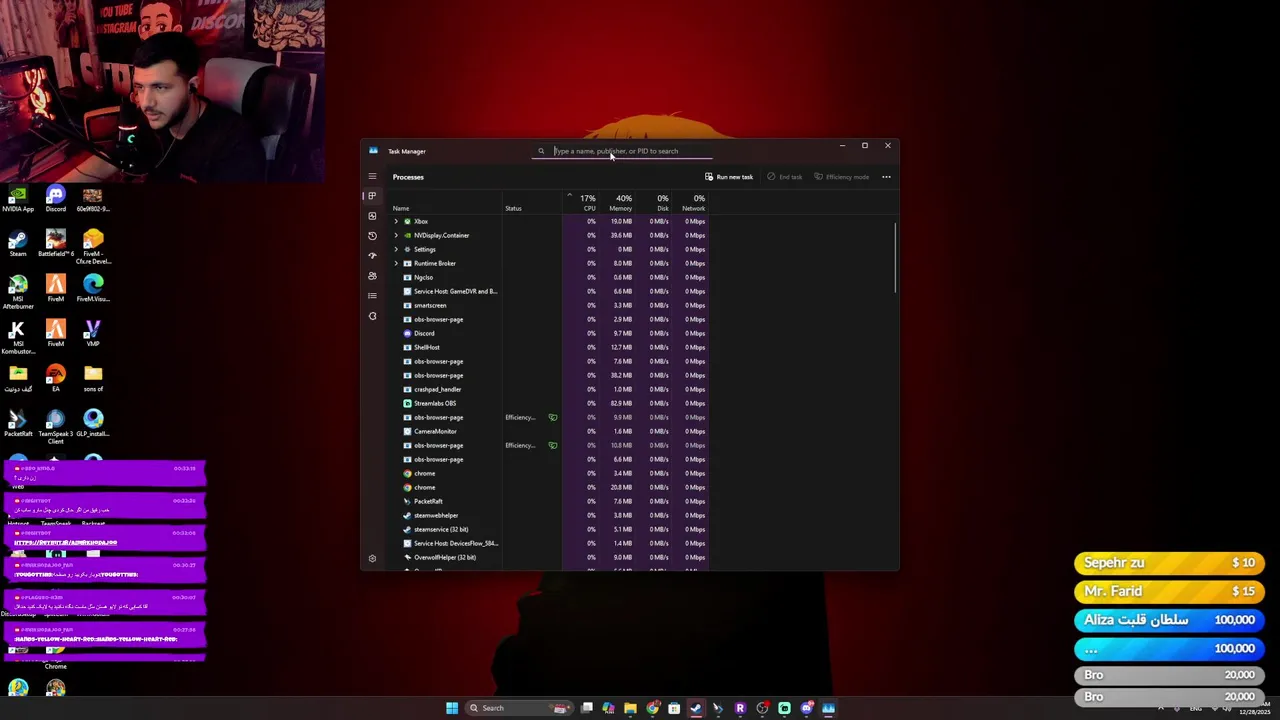This screenshot has width=1280, height=720.
Task: Click the Xbox row's 19.0 MB memory value
Action: (x=621, y=221)
